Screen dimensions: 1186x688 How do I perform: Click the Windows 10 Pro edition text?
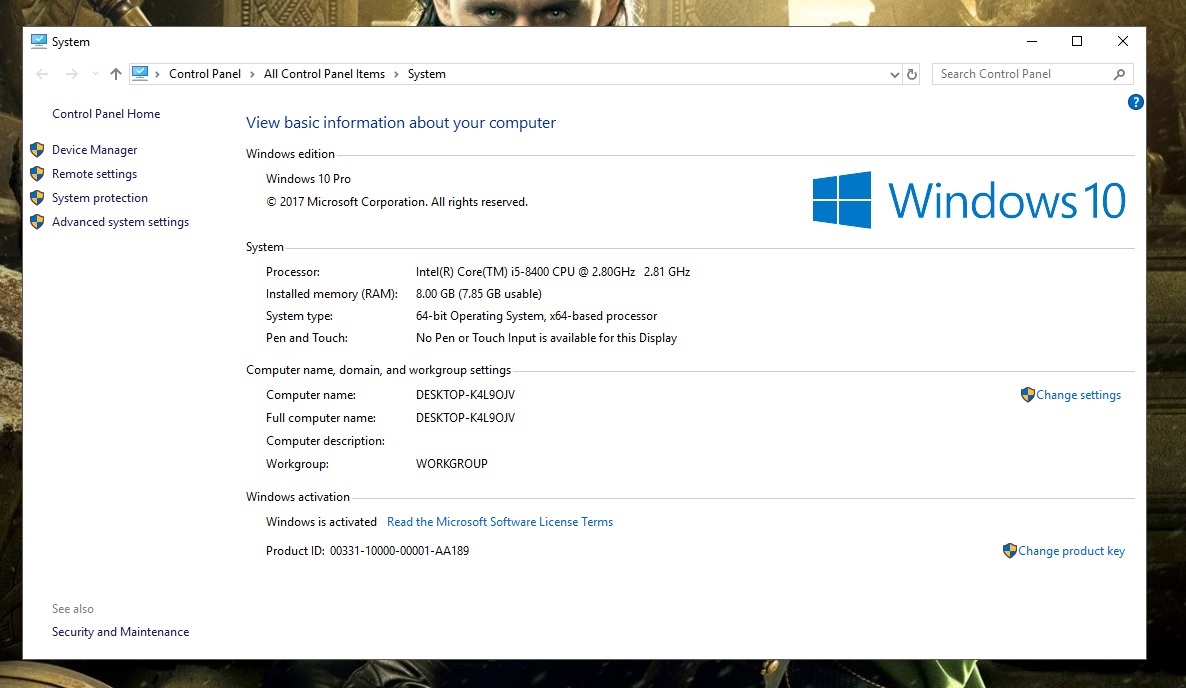coord(309,179)
